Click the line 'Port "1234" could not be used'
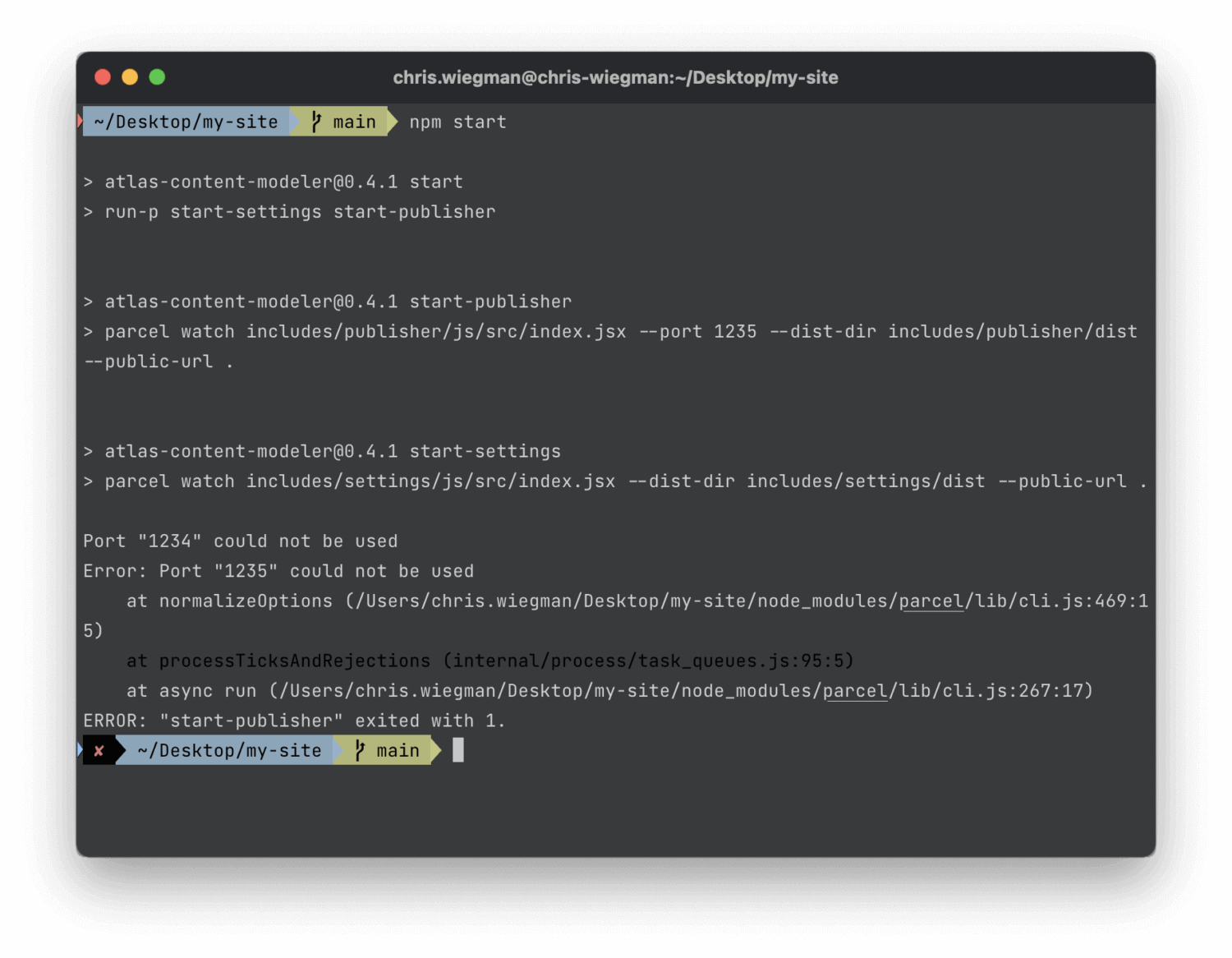The height and width of the screenshot is (958, 1232). 241,541
